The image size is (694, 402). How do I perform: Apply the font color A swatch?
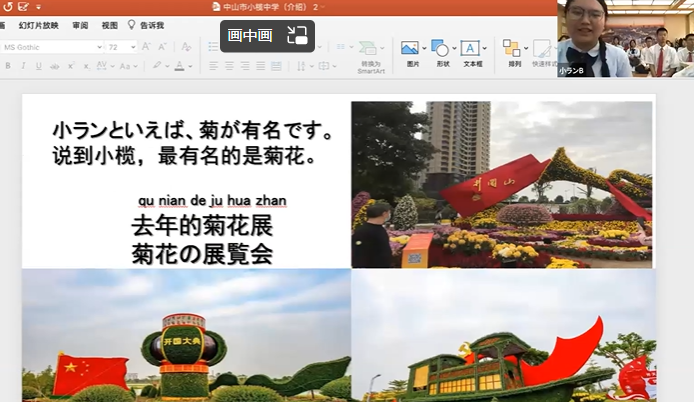coord(179,66)
